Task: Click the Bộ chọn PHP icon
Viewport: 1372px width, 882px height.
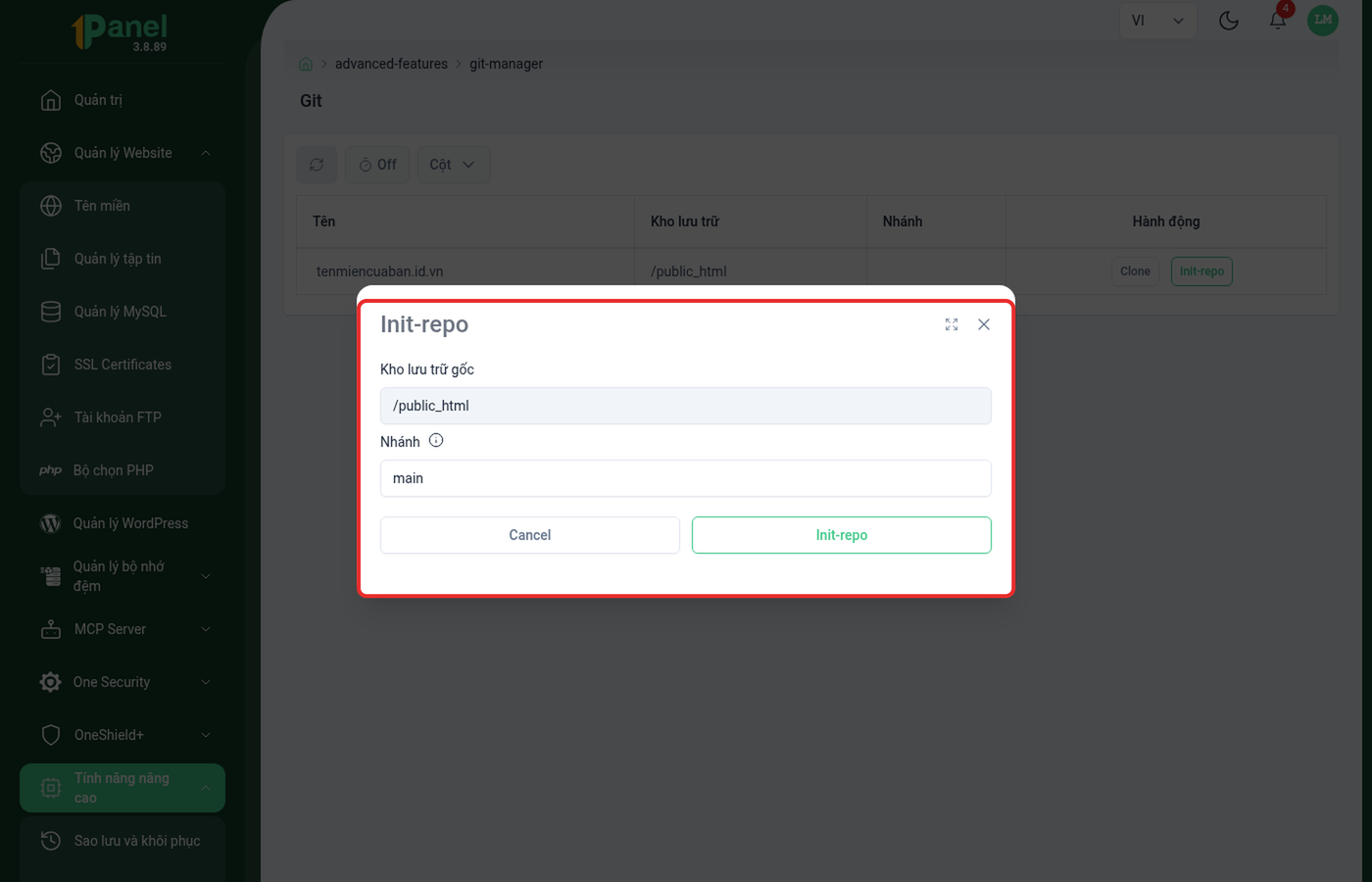Action: pyautogui.click(x=50, y=470)
